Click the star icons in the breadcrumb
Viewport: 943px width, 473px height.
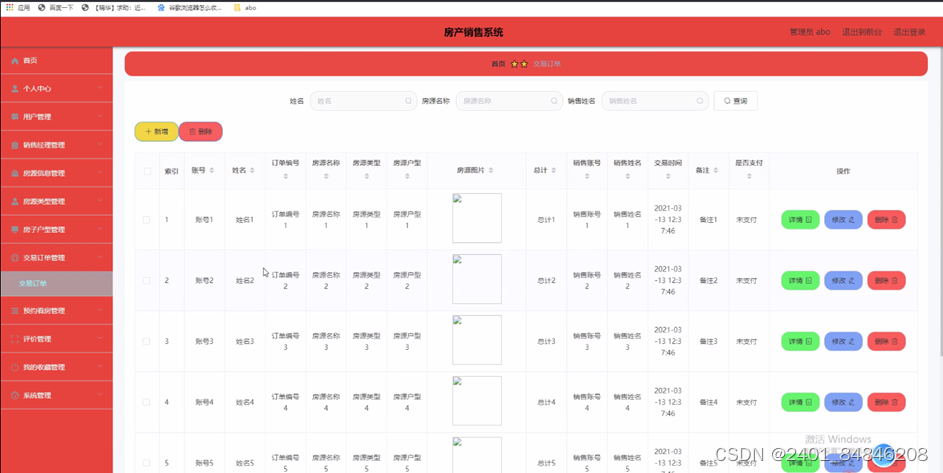click(519, 64)
